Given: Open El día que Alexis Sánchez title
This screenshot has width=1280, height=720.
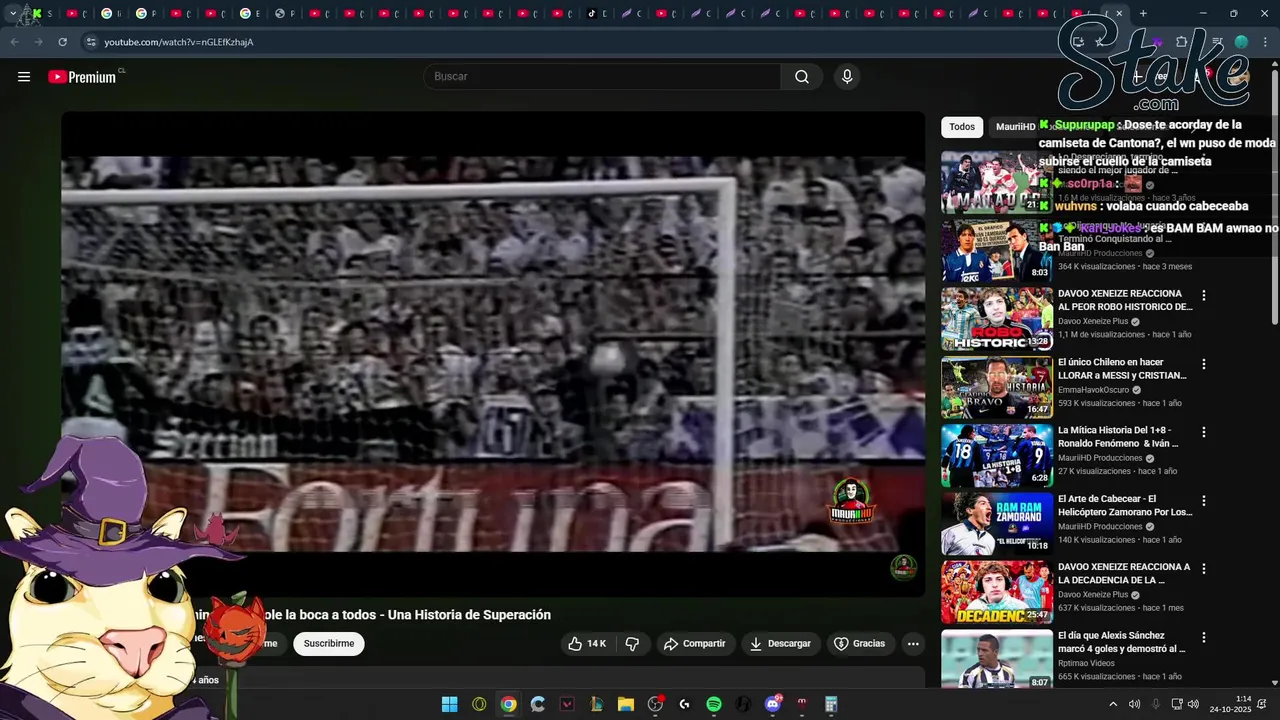Looking at the screenshot, I should [x=1122, y=642].
